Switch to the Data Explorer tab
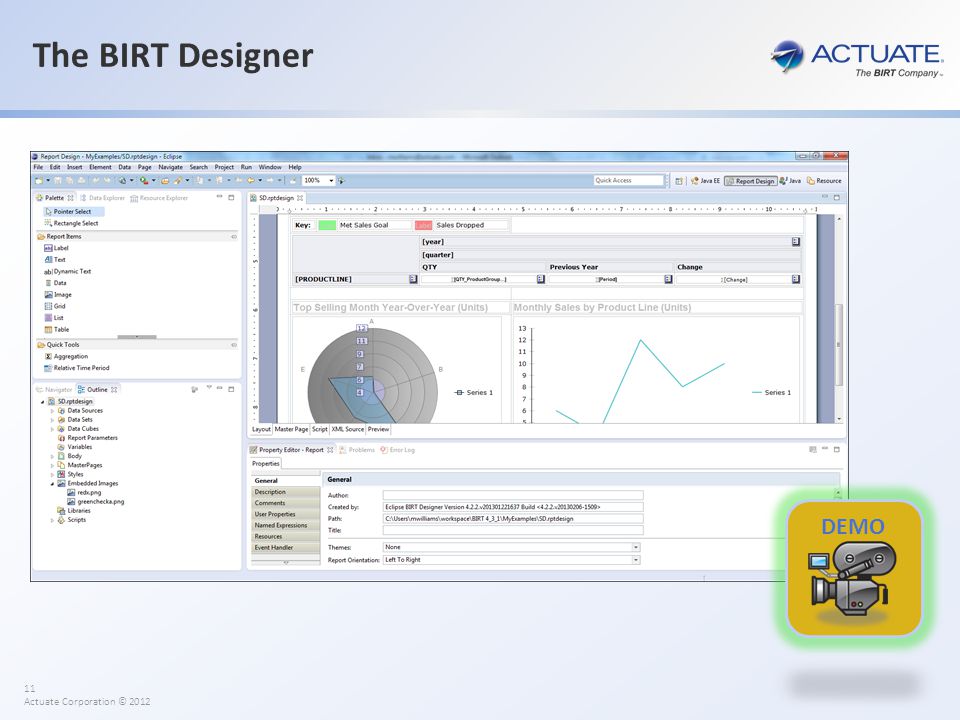 [x=103, y=198]
